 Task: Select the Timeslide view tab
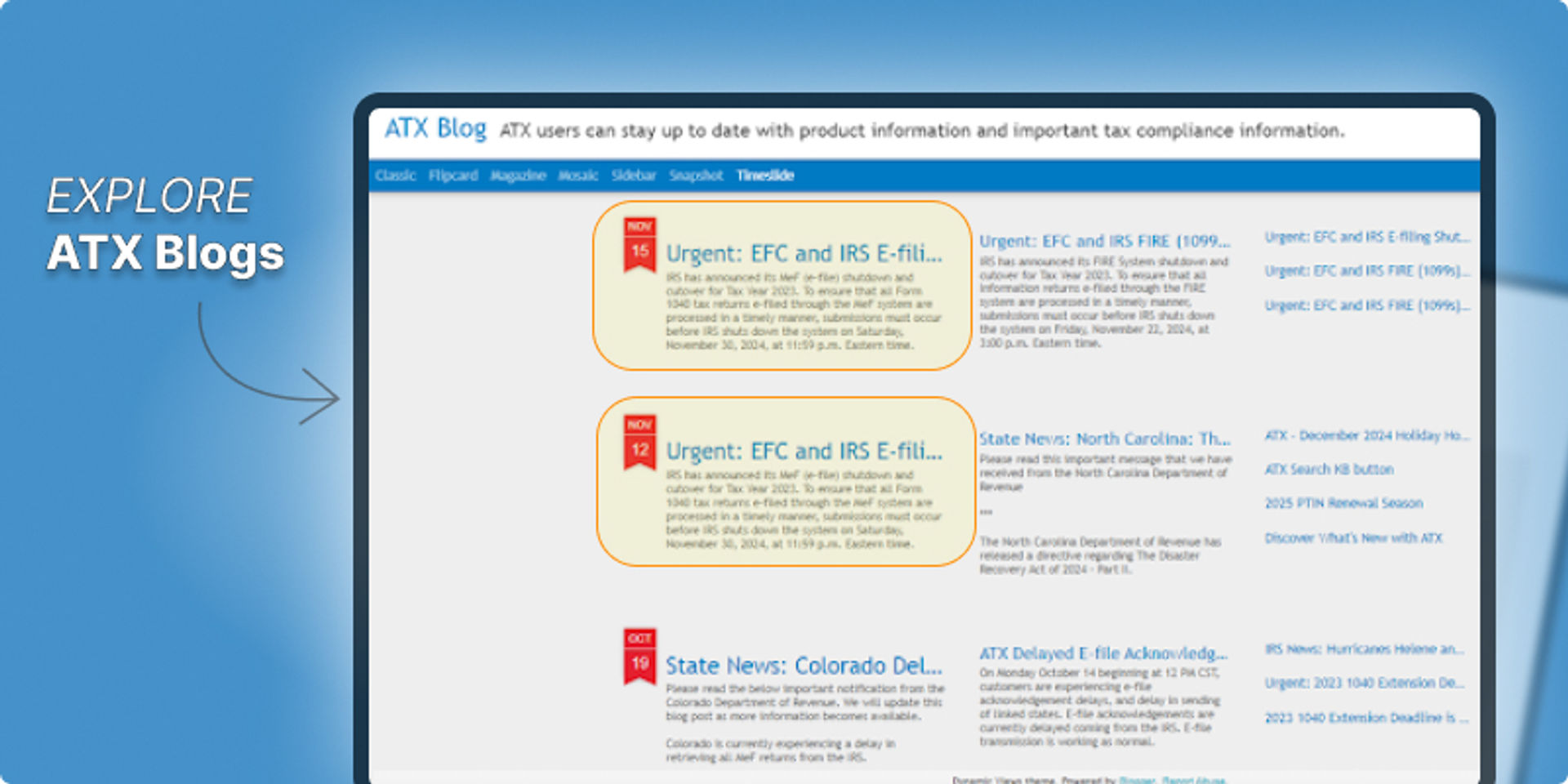pyautogui.click(x=765, y=176)
